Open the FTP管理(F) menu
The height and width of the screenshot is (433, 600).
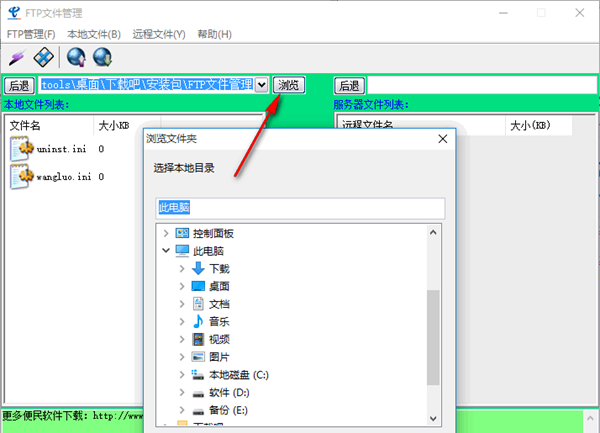click(31, 34)
